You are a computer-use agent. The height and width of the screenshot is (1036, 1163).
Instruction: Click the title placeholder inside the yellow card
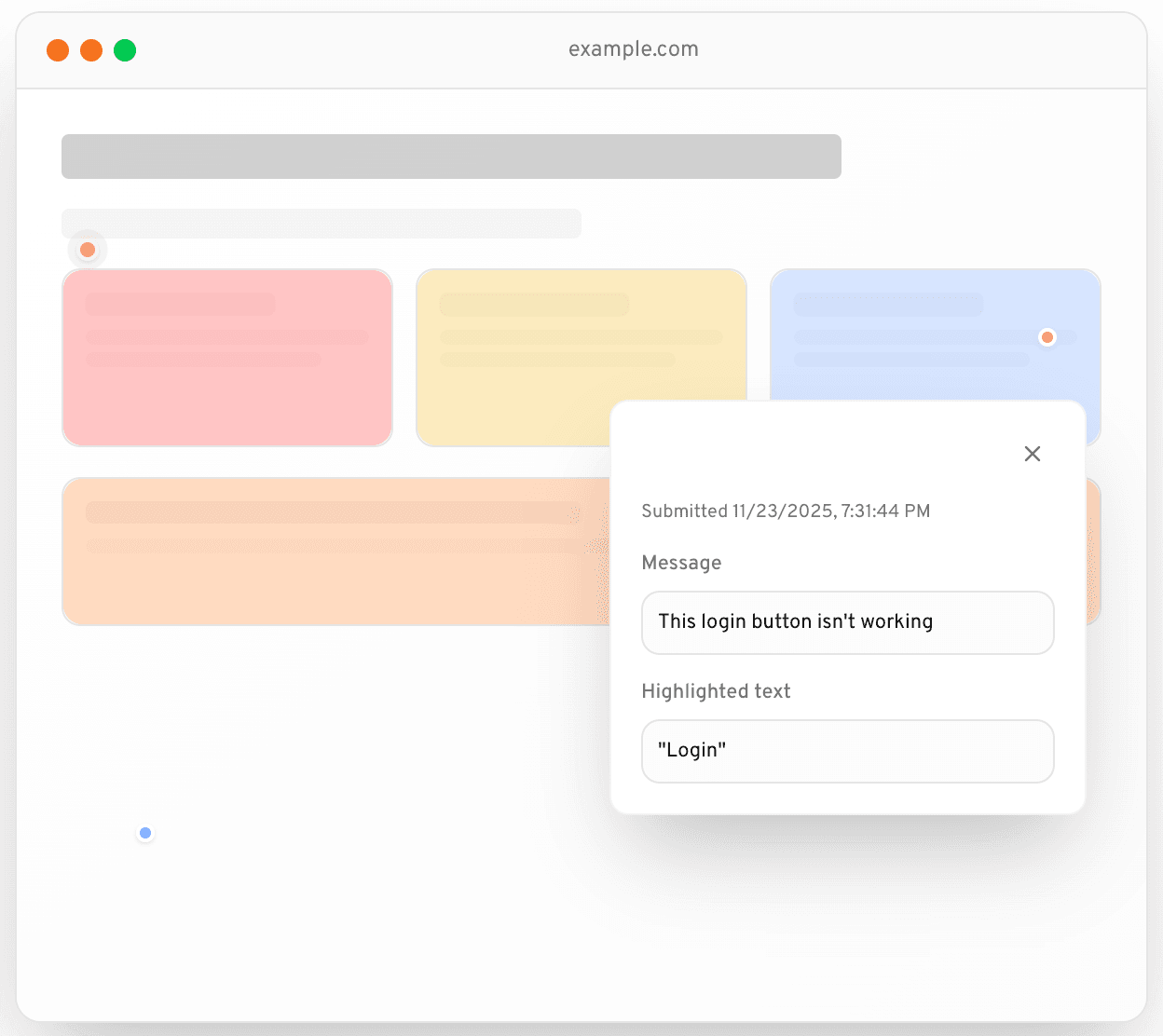point(534,305)
